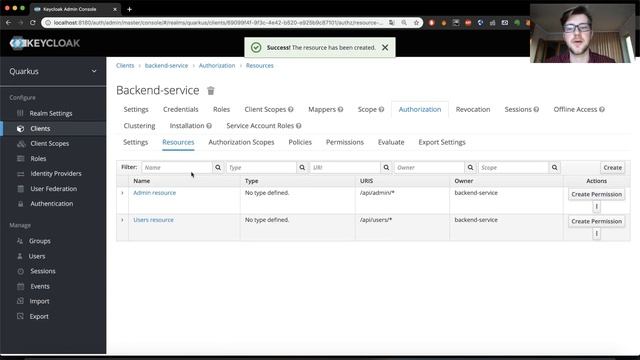Bookmark this page with the star
Viewport: 640px width, 360px height.
[416, 23]
